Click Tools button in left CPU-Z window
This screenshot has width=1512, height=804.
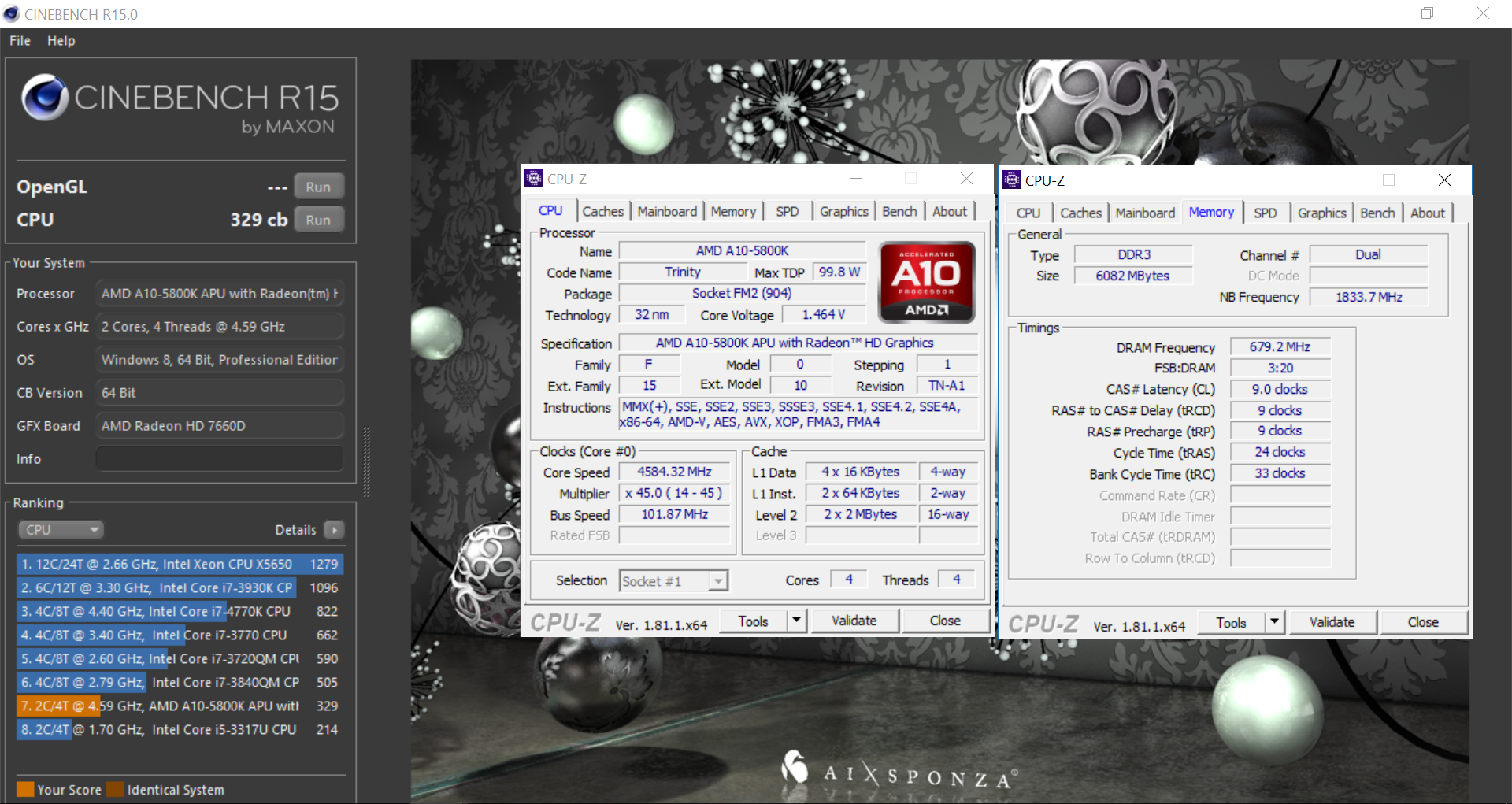coord(754,621)
